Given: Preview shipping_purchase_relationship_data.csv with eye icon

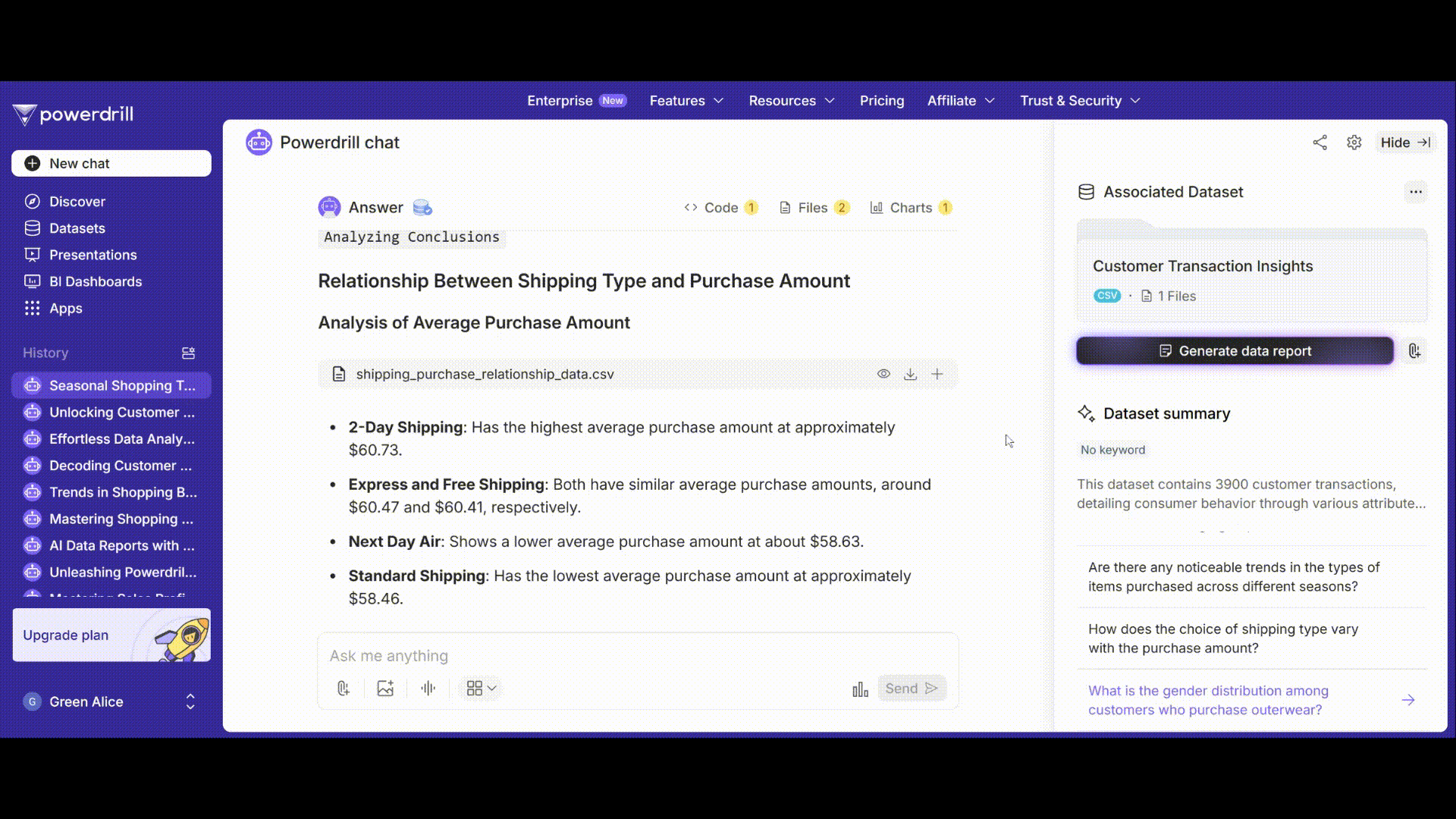Looking at the screenshot, I should pyautogui.click(x=883, y=374).
